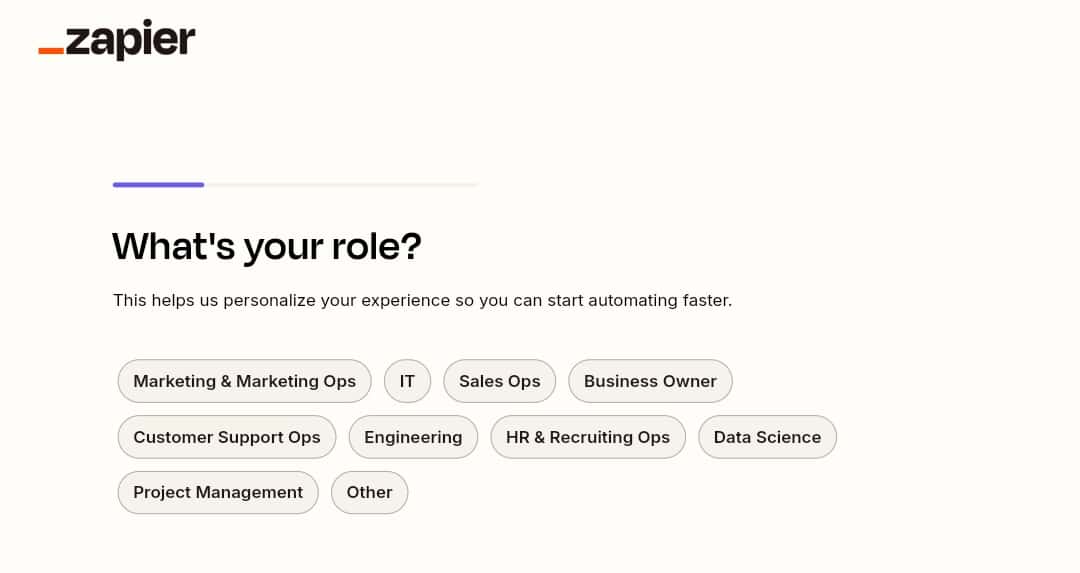
Task: Click the gray unfilled progress bar portion
Action: pyautogui.click(x=341, y=185)
